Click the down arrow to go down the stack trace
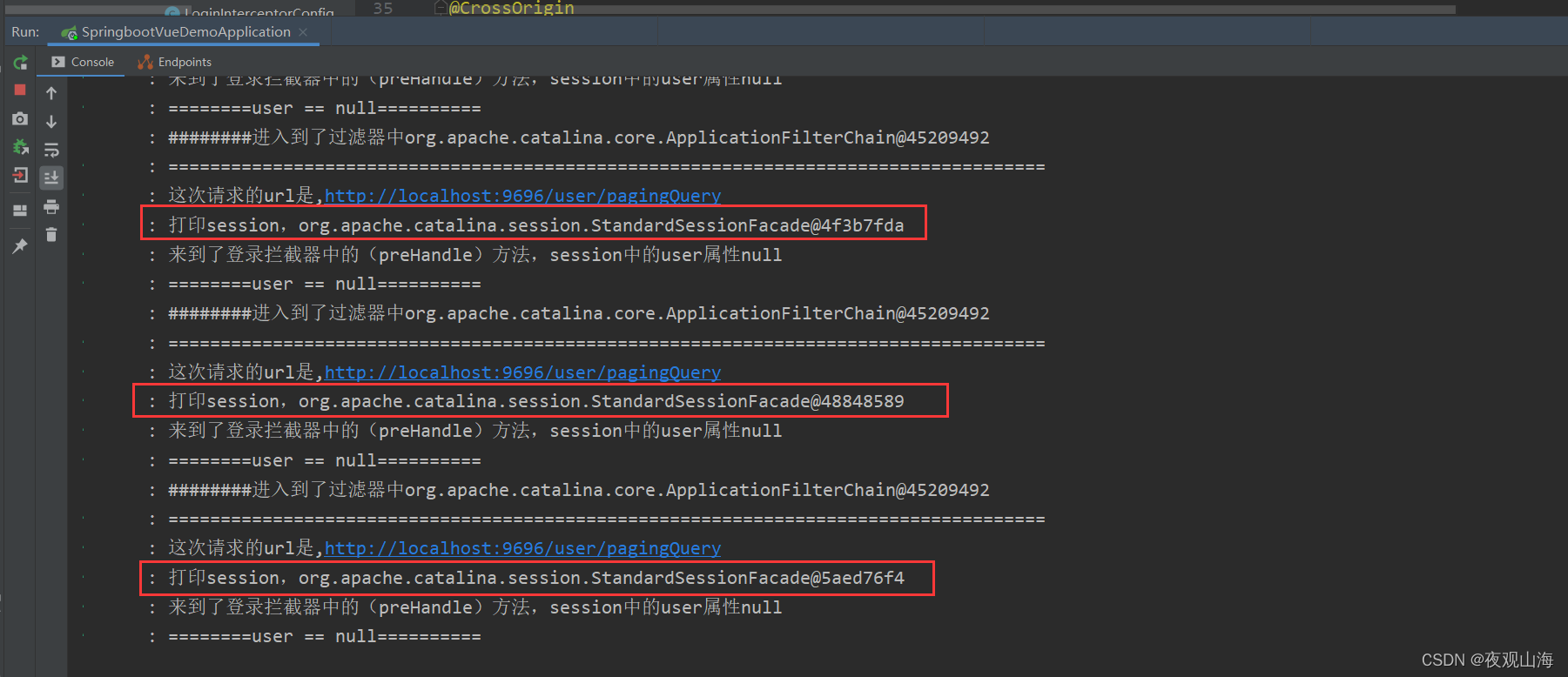 point(51,122)
